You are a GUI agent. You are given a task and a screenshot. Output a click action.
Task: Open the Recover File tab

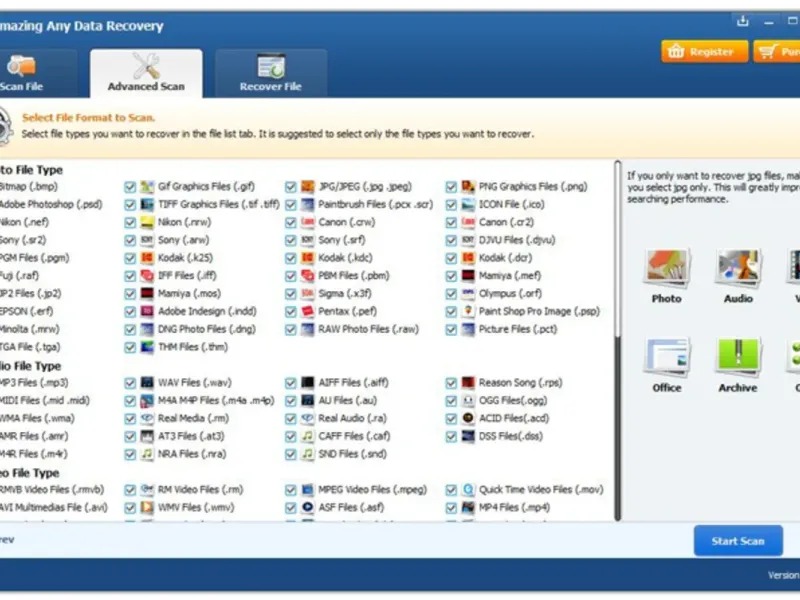click(x=271, y=73)
